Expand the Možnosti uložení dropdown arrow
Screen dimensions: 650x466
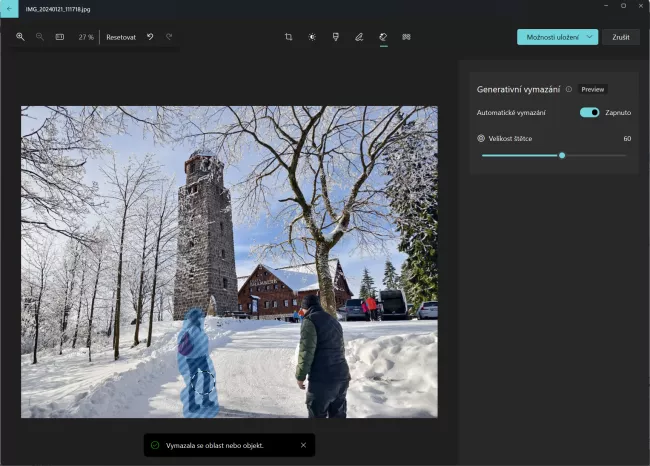pos(590,37)
